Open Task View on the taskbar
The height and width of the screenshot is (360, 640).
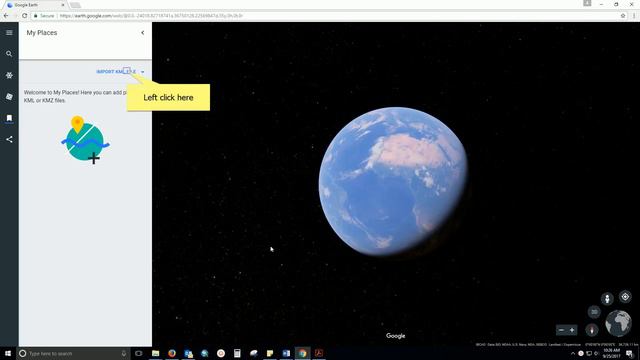point(139,353)
